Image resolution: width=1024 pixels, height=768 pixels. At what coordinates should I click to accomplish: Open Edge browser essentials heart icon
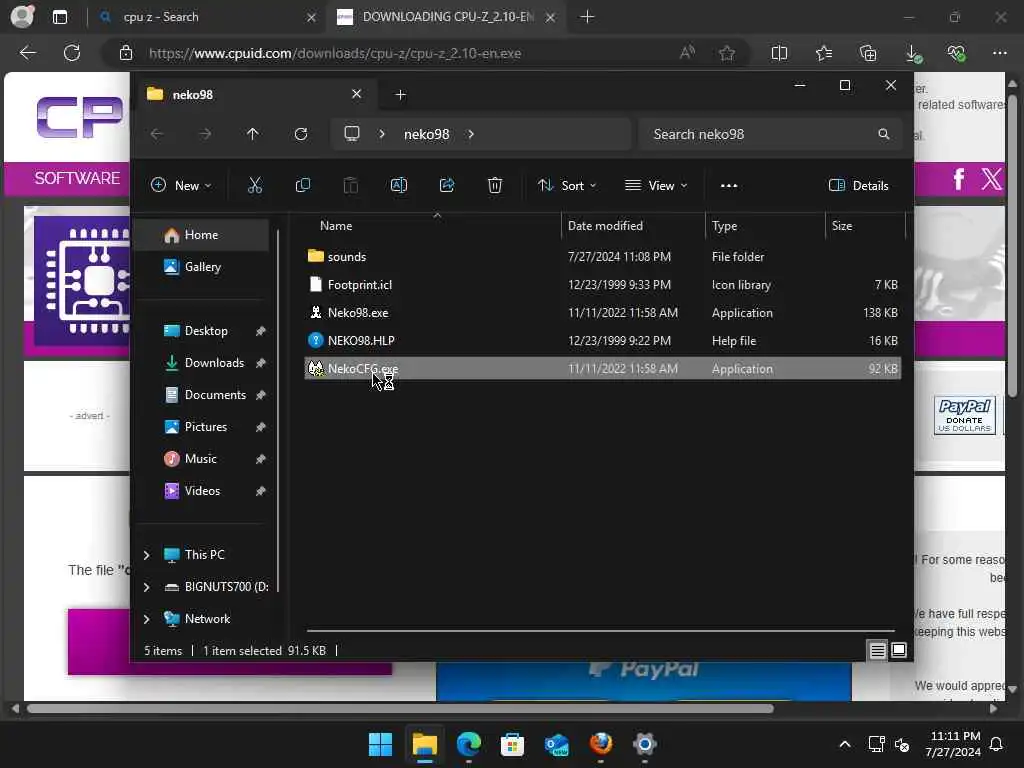957,53
